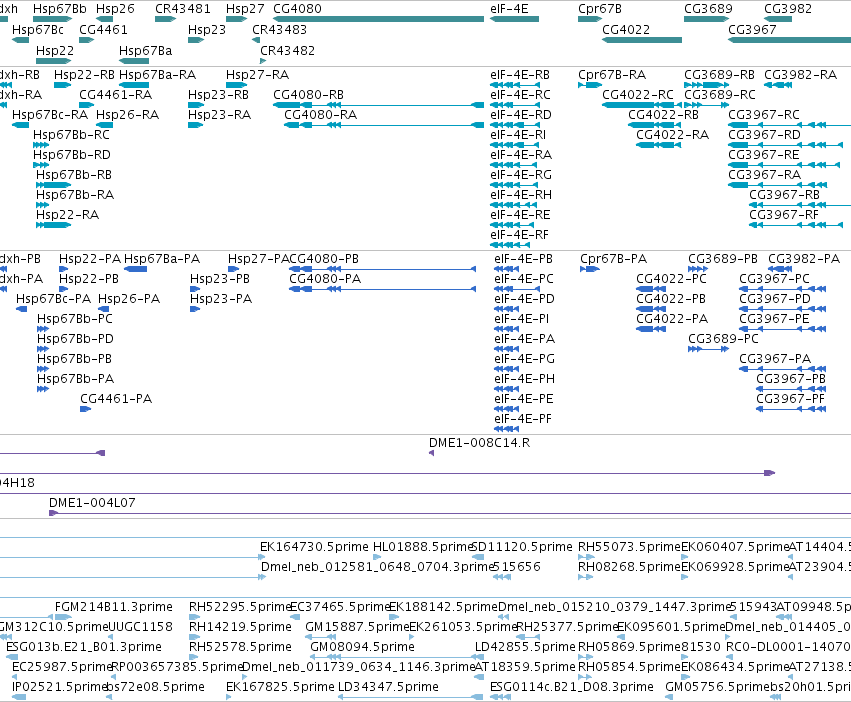Select EST RH55073.5prime
Screen dimensions: 851x702
click(x=629, y=547)
